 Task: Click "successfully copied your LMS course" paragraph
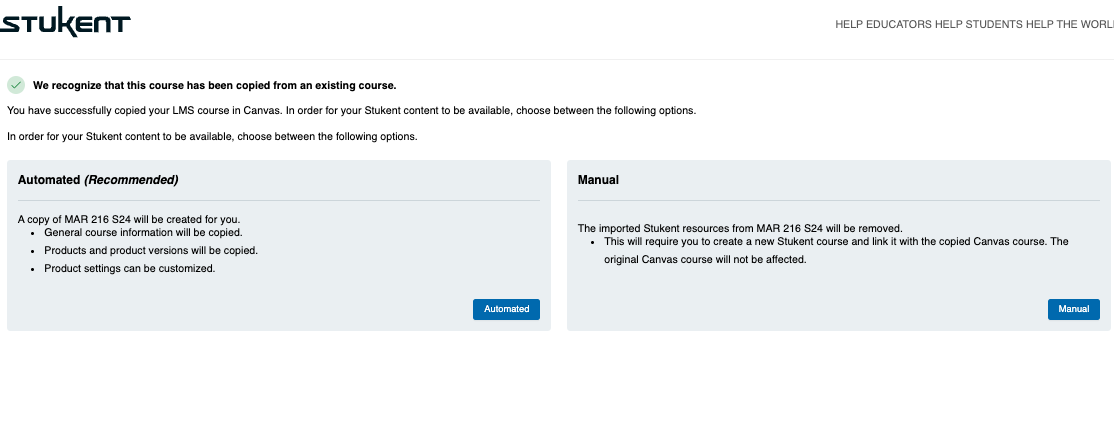[x=352, y=111]
